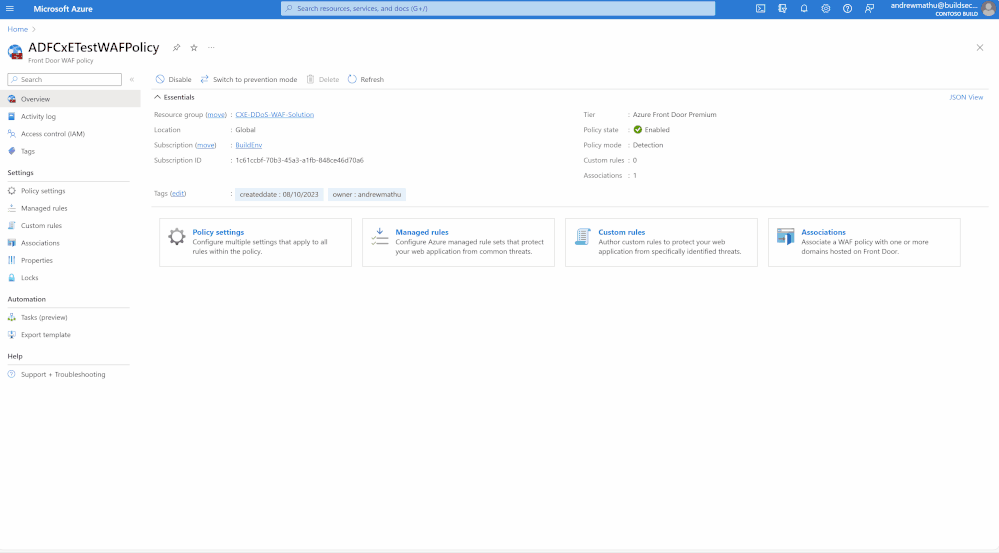
Task: Select Overview in the sidebar
Action: pyautogui.click(x=70, y=99)
